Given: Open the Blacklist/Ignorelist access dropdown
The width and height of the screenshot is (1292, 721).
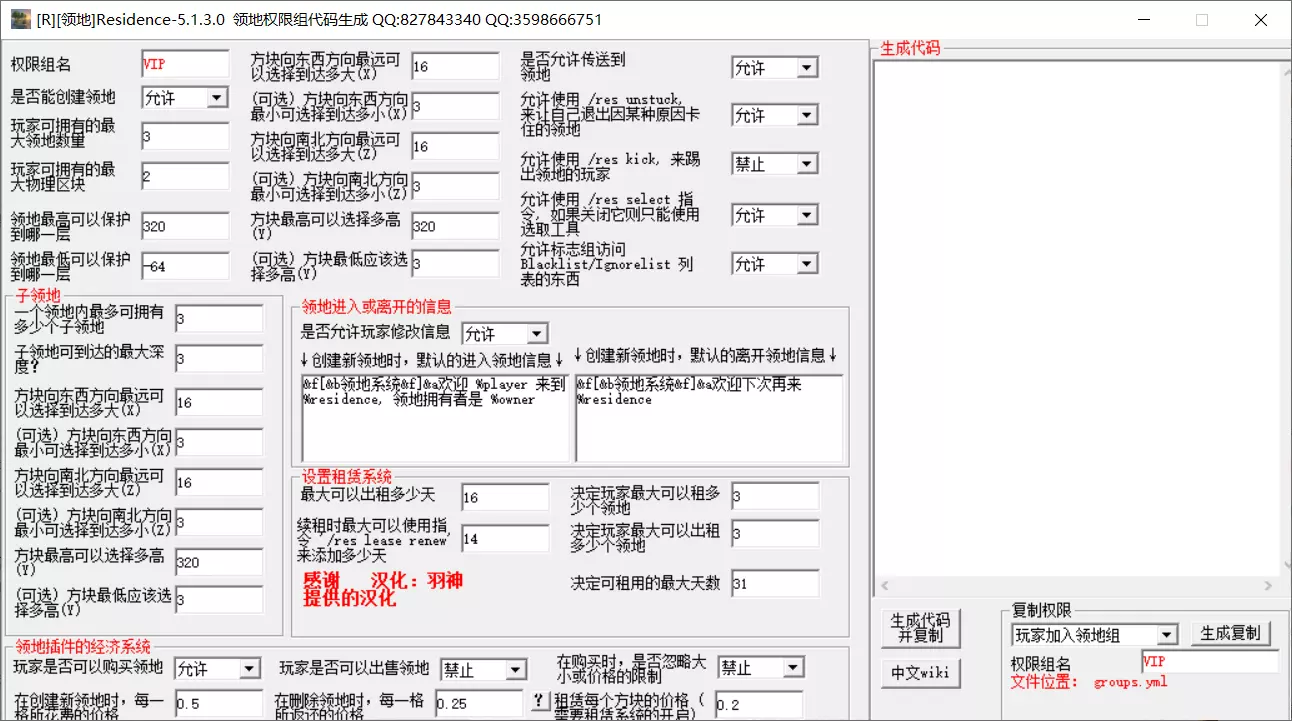Looking at the screenshot, I should 775,265.
